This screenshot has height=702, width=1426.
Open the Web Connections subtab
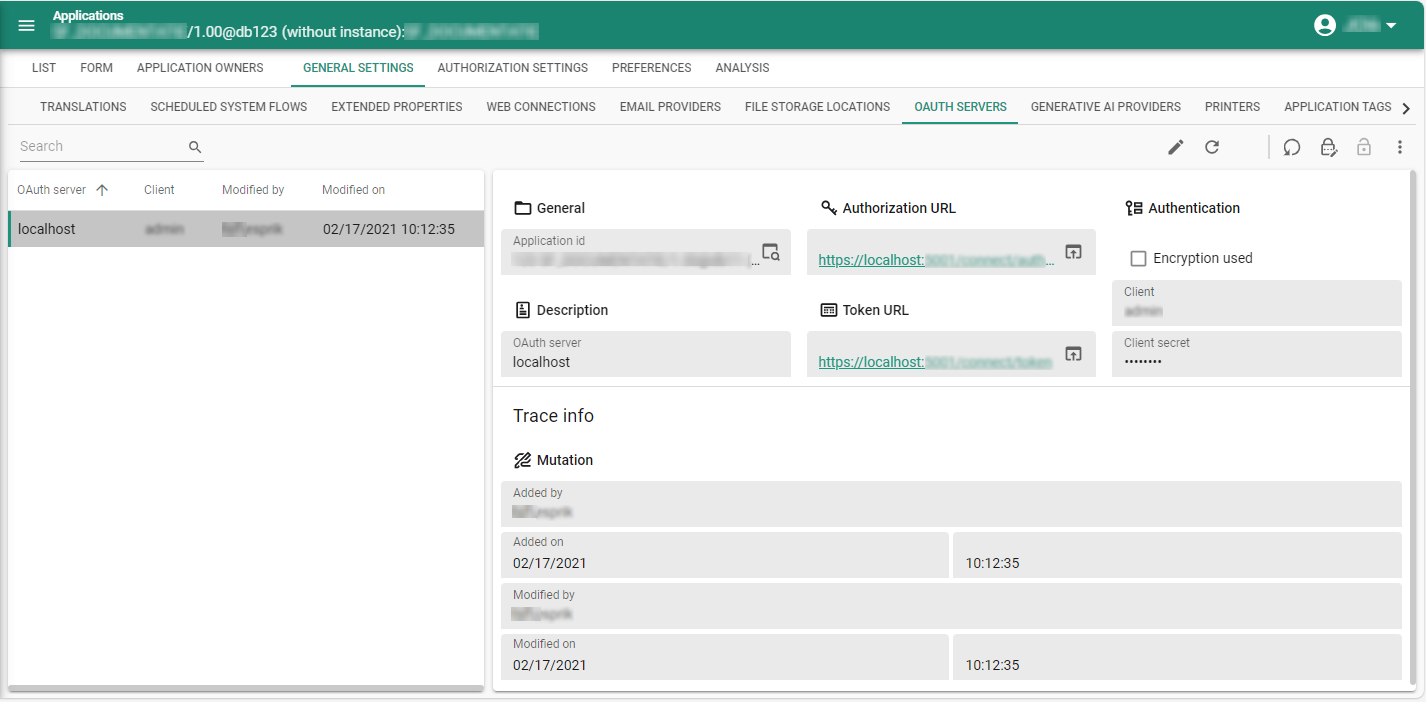pos(541,107)
